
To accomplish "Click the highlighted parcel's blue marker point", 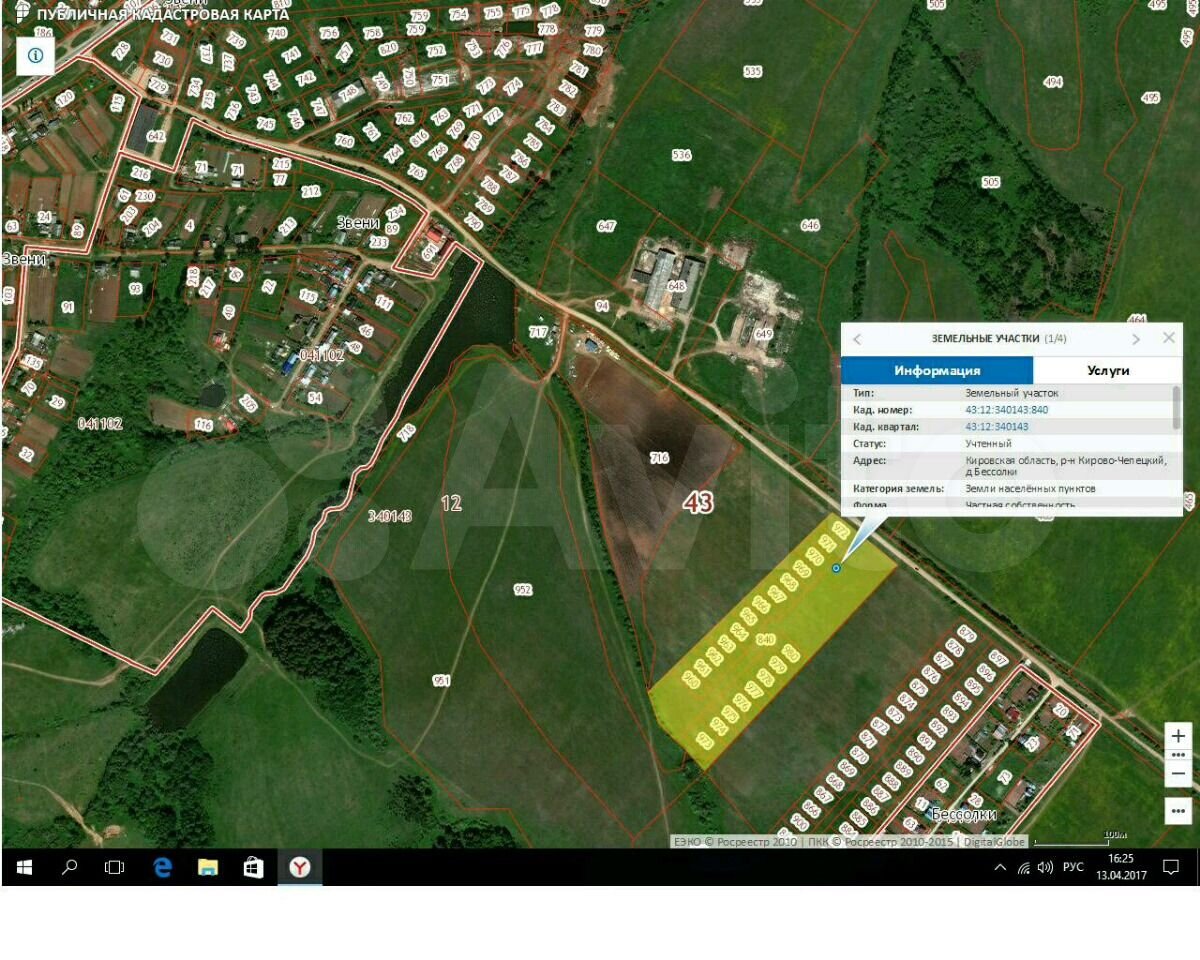I will pyautogui.click(x=837, y=568).
